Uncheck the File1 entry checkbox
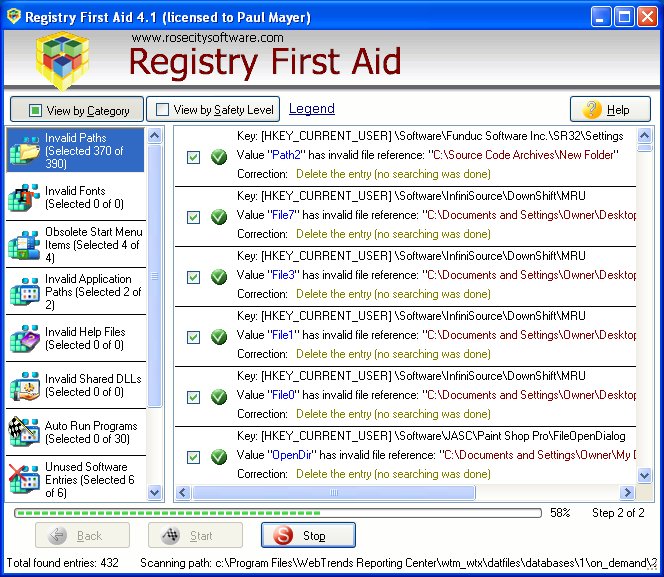 pyautogui.click(x=194, y=337)
